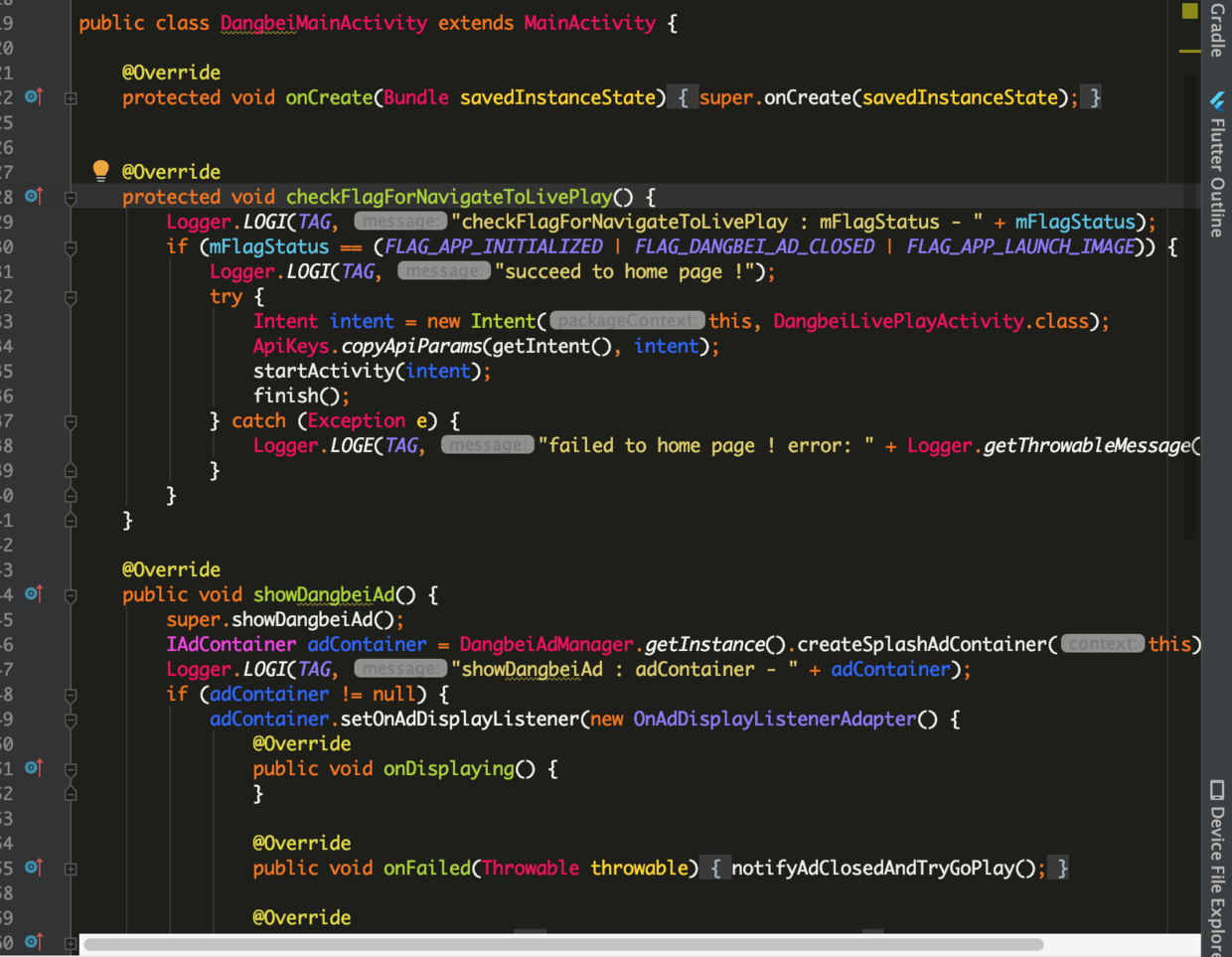Click override gutter icon beside onDisplaying method
Viewport: 1232px width, 957px height.
[x=34, y=767]
